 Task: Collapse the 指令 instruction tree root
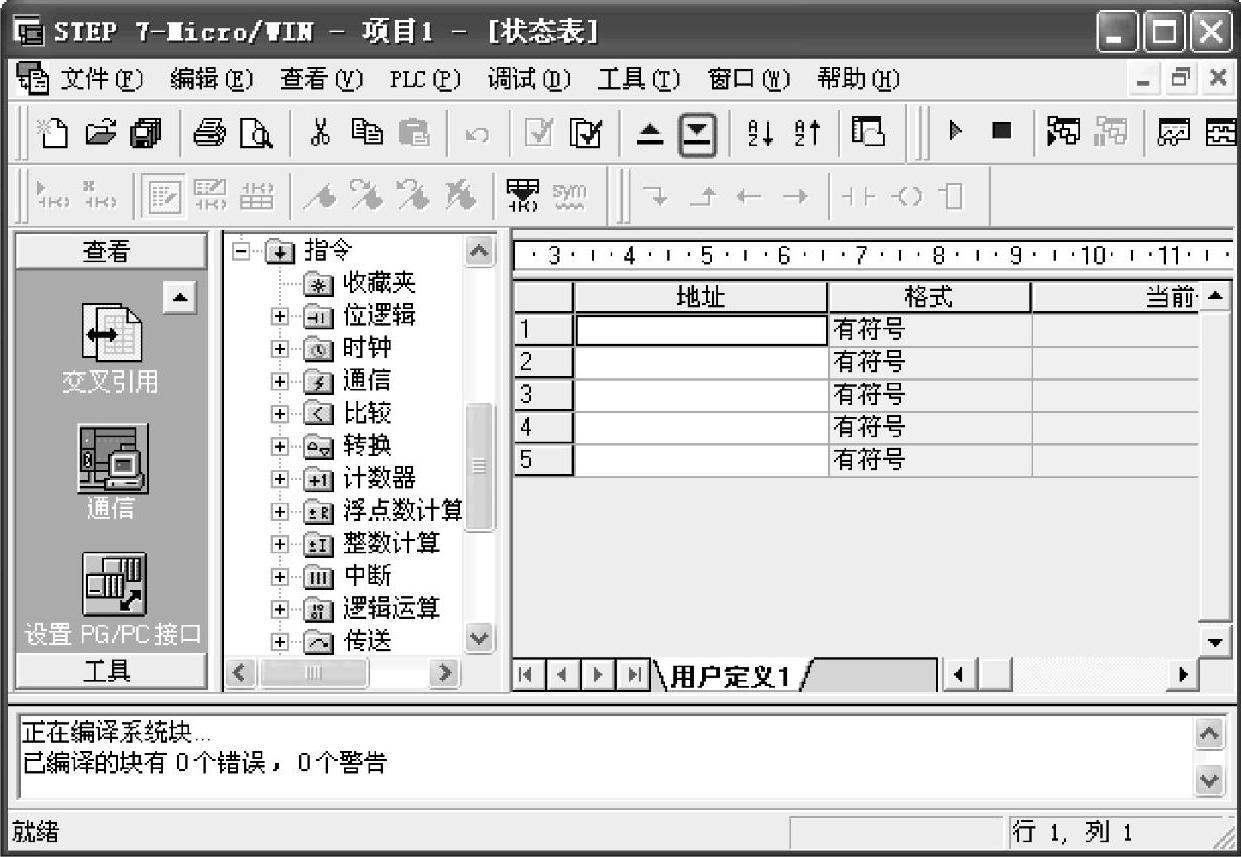tap(240, 251)
